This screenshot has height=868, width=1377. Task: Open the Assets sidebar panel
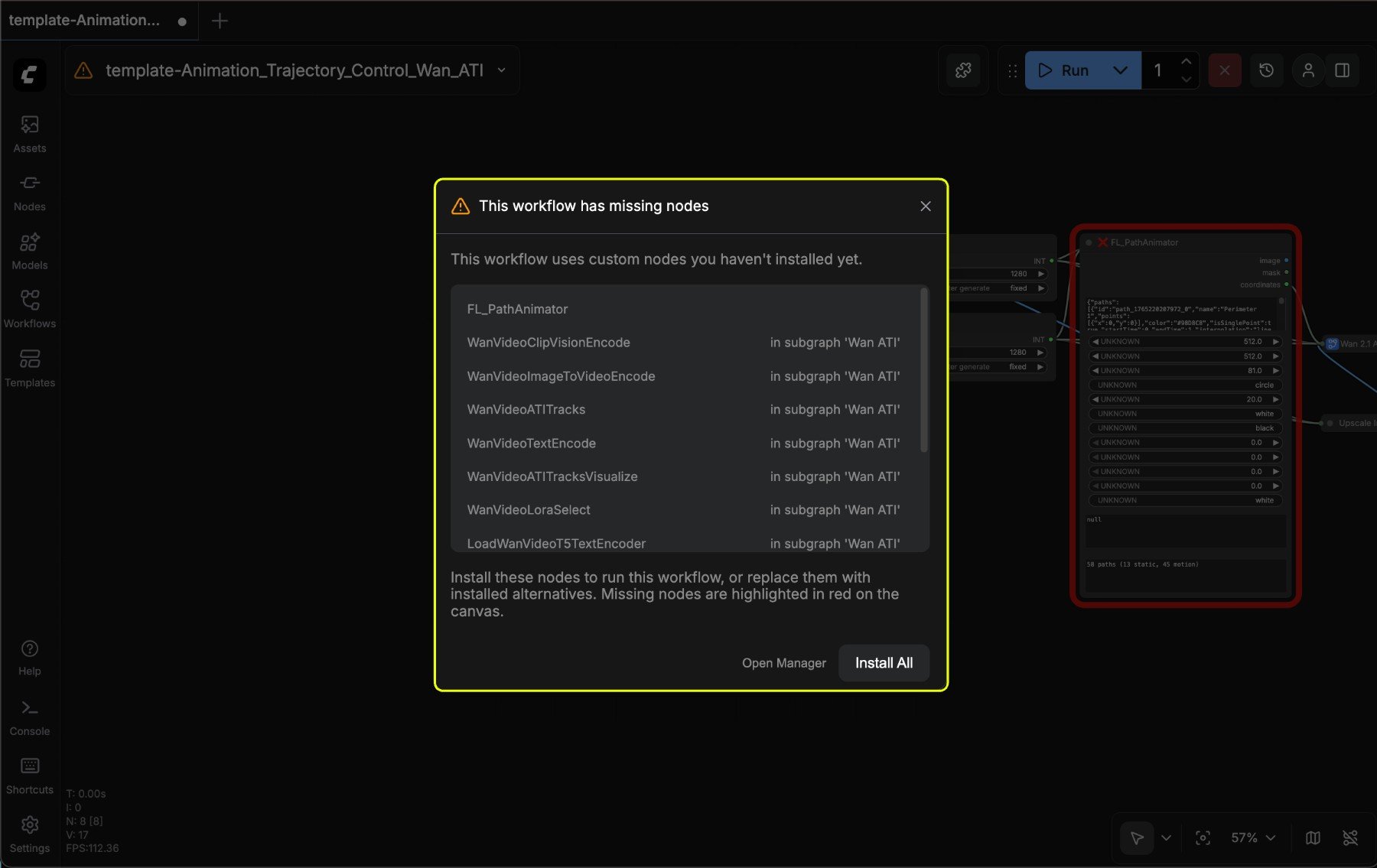(30, 134)
